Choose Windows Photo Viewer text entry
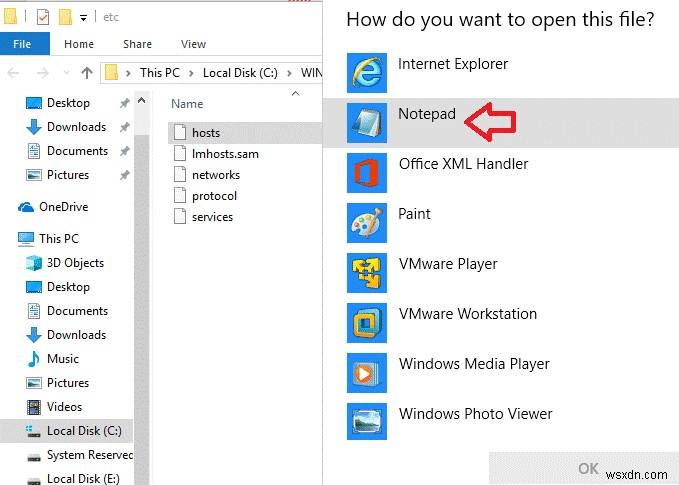The height and width of the screenshot is (485, 679). coord(475,414)
